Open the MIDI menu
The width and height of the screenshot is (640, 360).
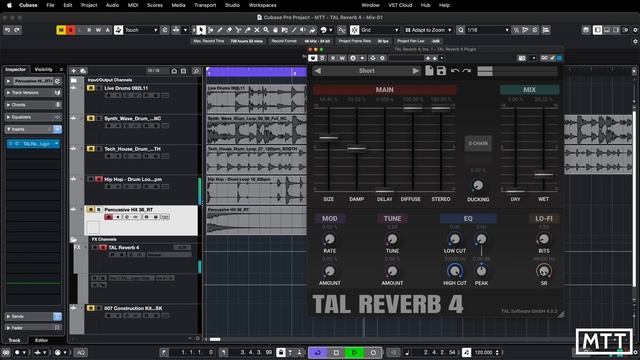tap(133, 5)
